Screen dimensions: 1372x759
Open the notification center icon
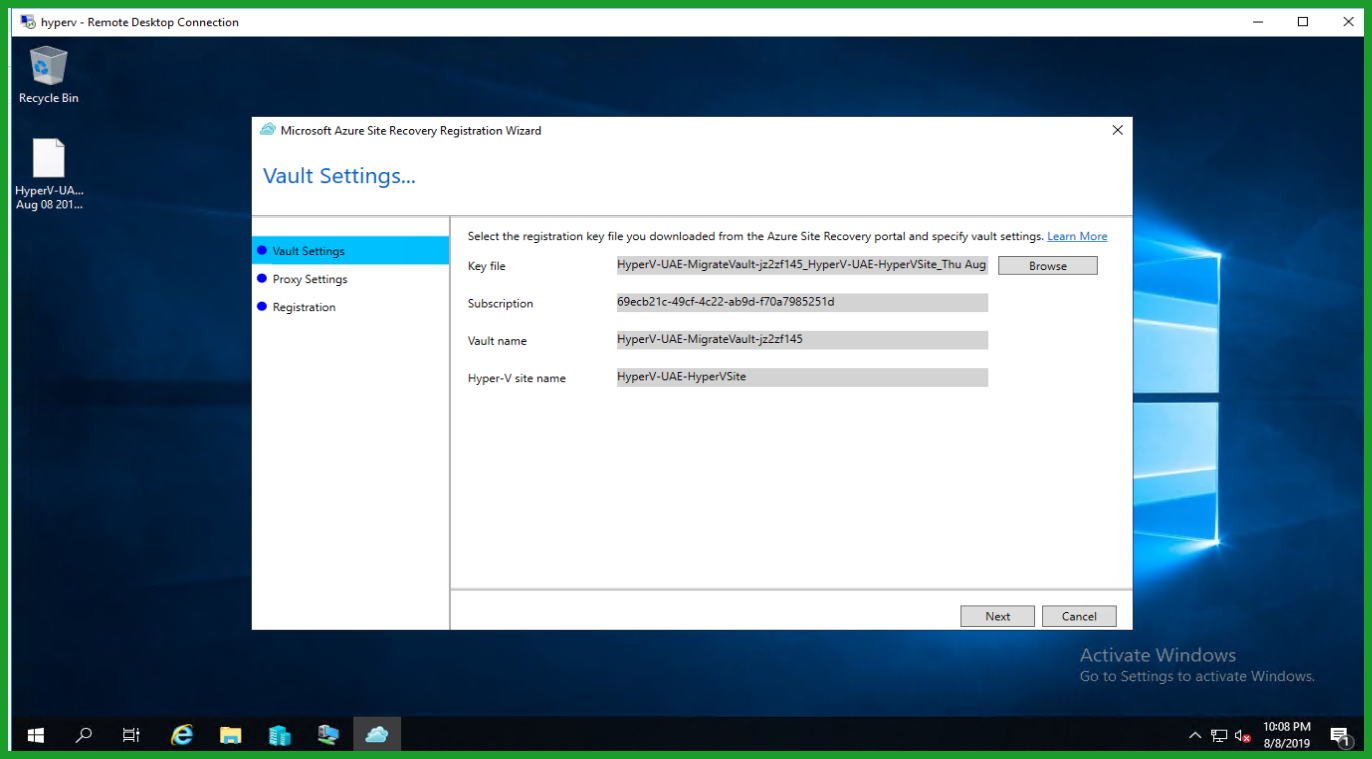tap(1340, 736)
